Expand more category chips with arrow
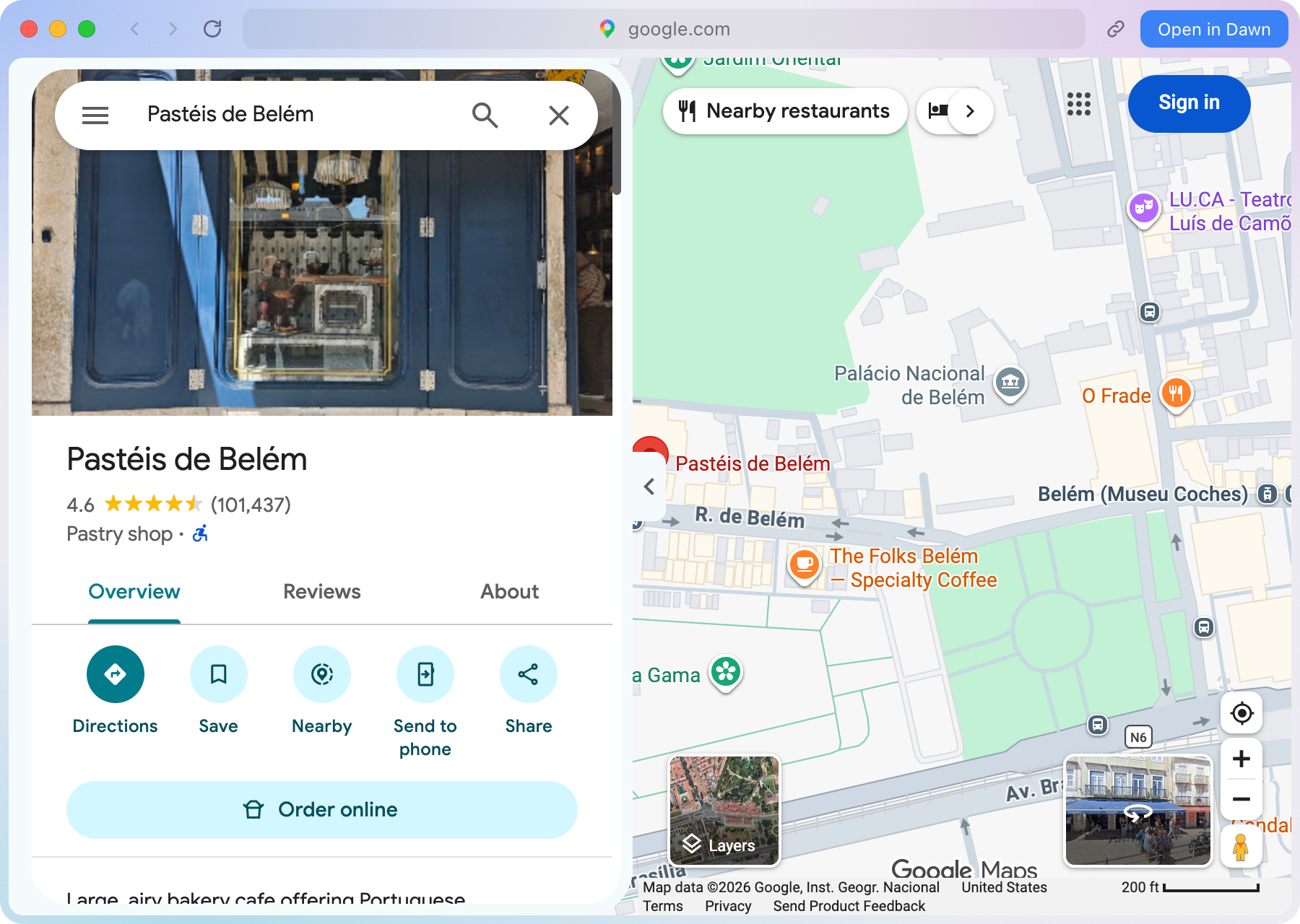Viewport: 1300px width, 924px height. pos(971,111)
